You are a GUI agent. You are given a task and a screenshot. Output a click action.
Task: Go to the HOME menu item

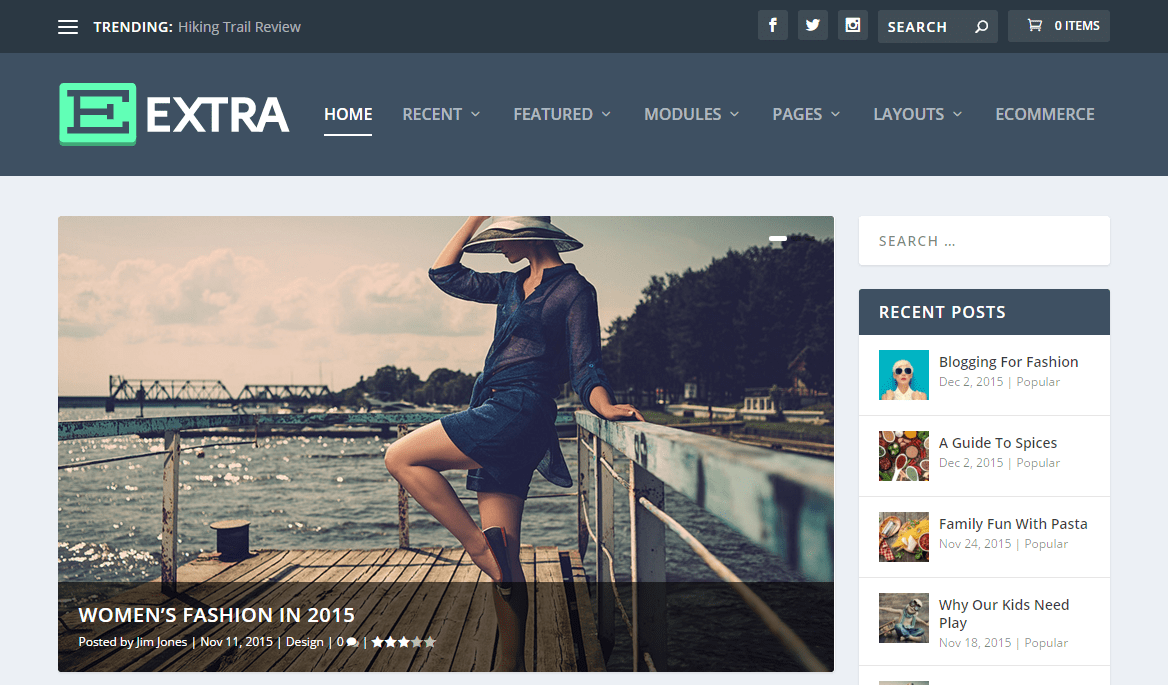pos(348,114)
